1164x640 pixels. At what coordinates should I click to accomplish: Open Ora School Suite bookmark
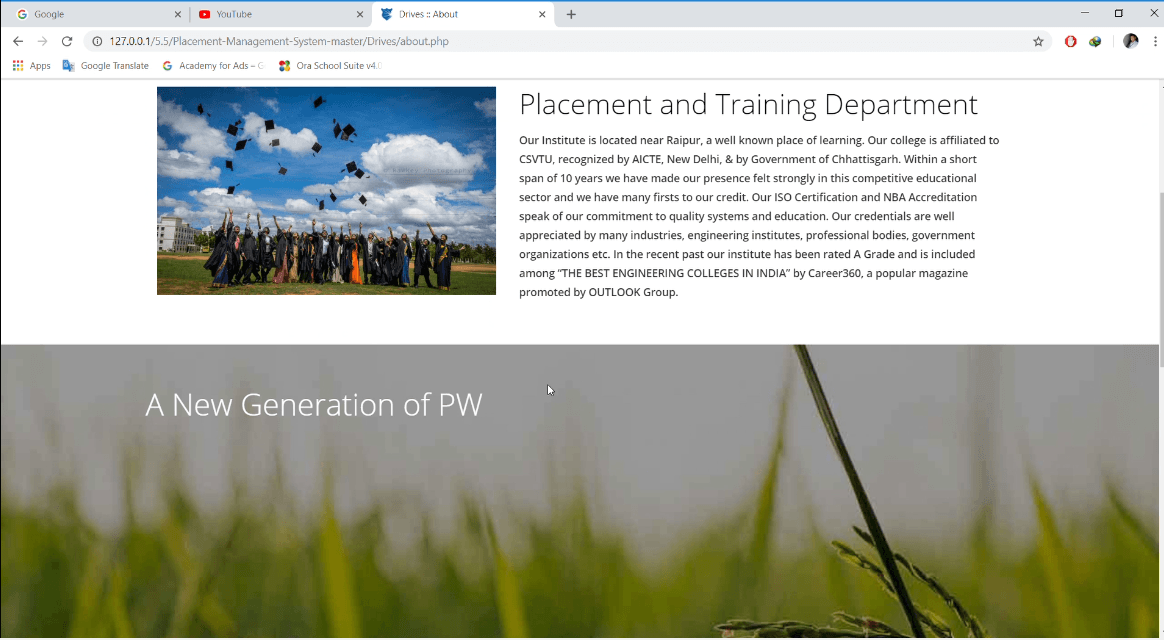point(330,66)
